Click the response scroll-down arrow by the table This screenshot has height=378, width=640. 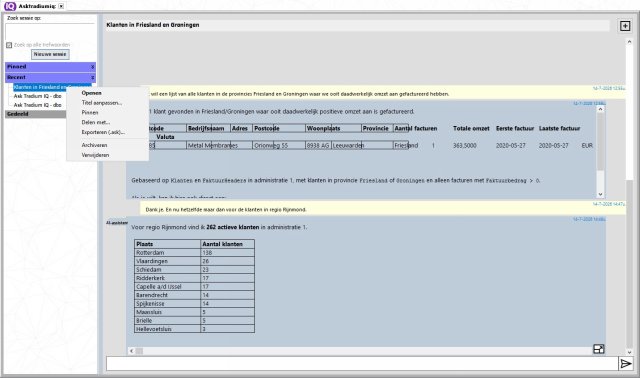tap(600, 194)
